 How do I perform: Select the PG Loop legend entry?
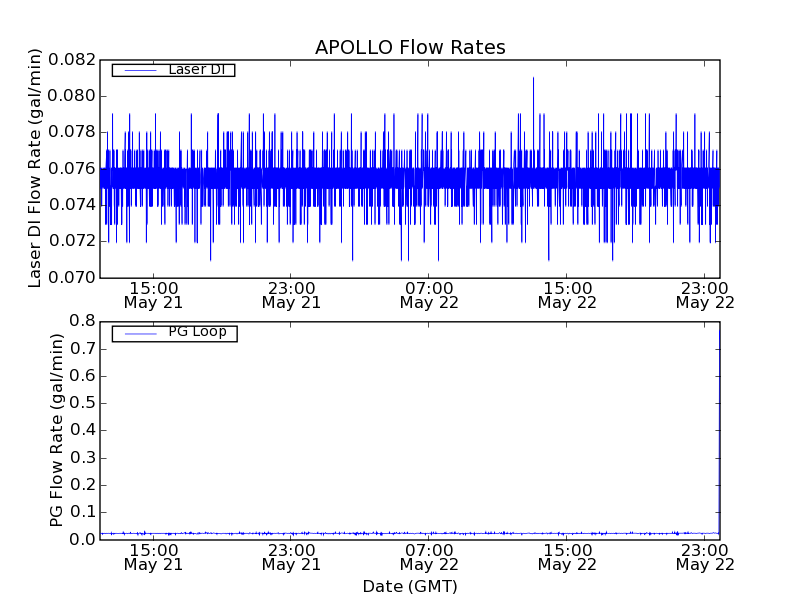[x=196, y=332]
